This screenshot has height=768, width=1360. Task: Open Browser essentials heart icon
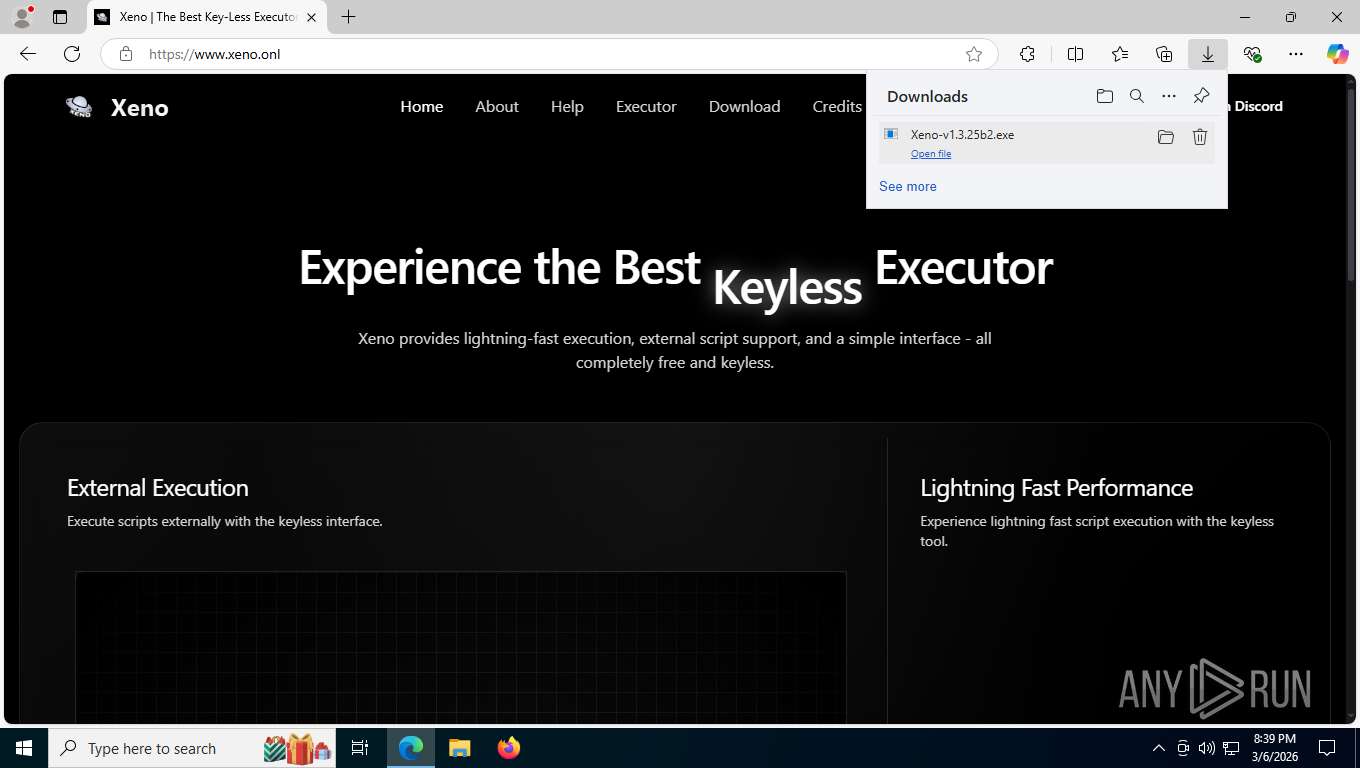pyautogui.click(x=1252, y=54)
